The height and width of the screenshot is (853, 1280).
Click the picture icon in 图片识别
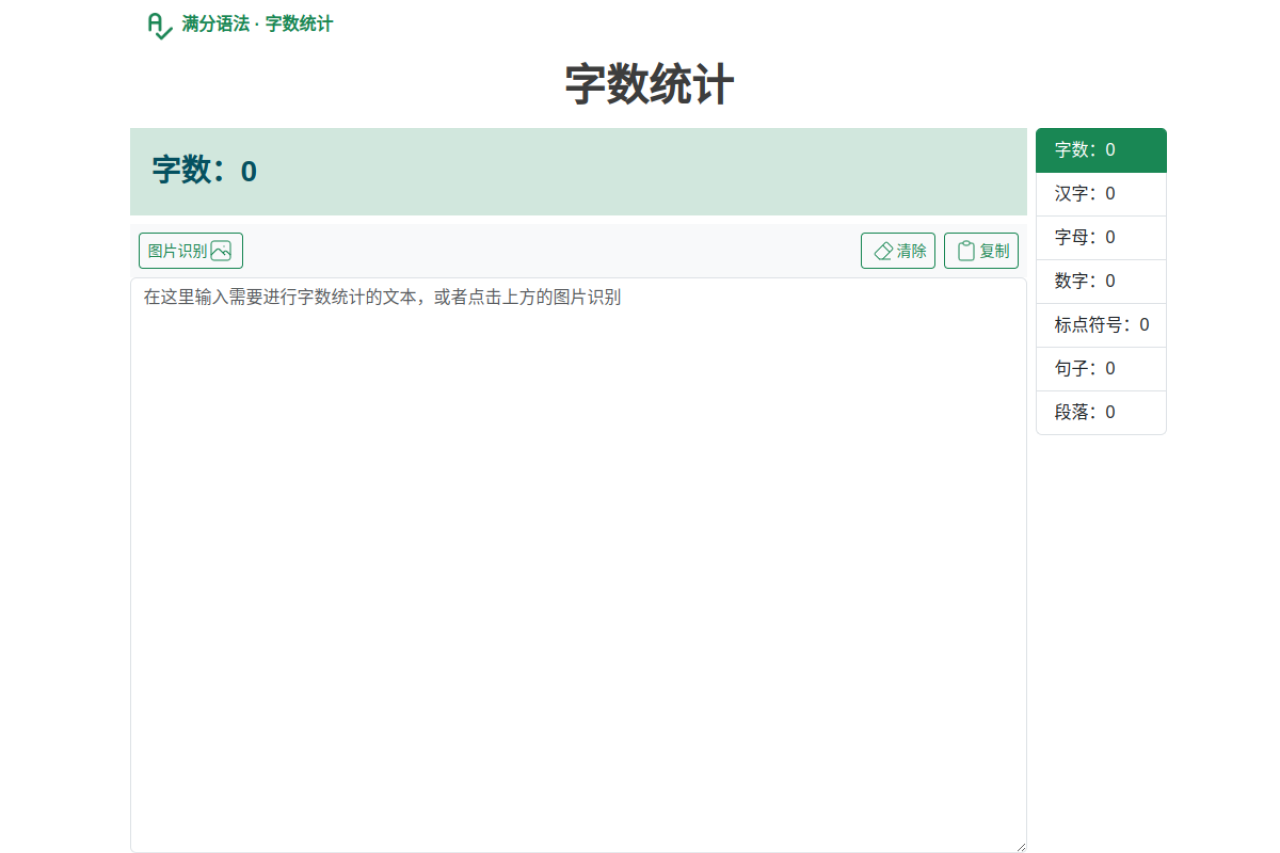221,251
